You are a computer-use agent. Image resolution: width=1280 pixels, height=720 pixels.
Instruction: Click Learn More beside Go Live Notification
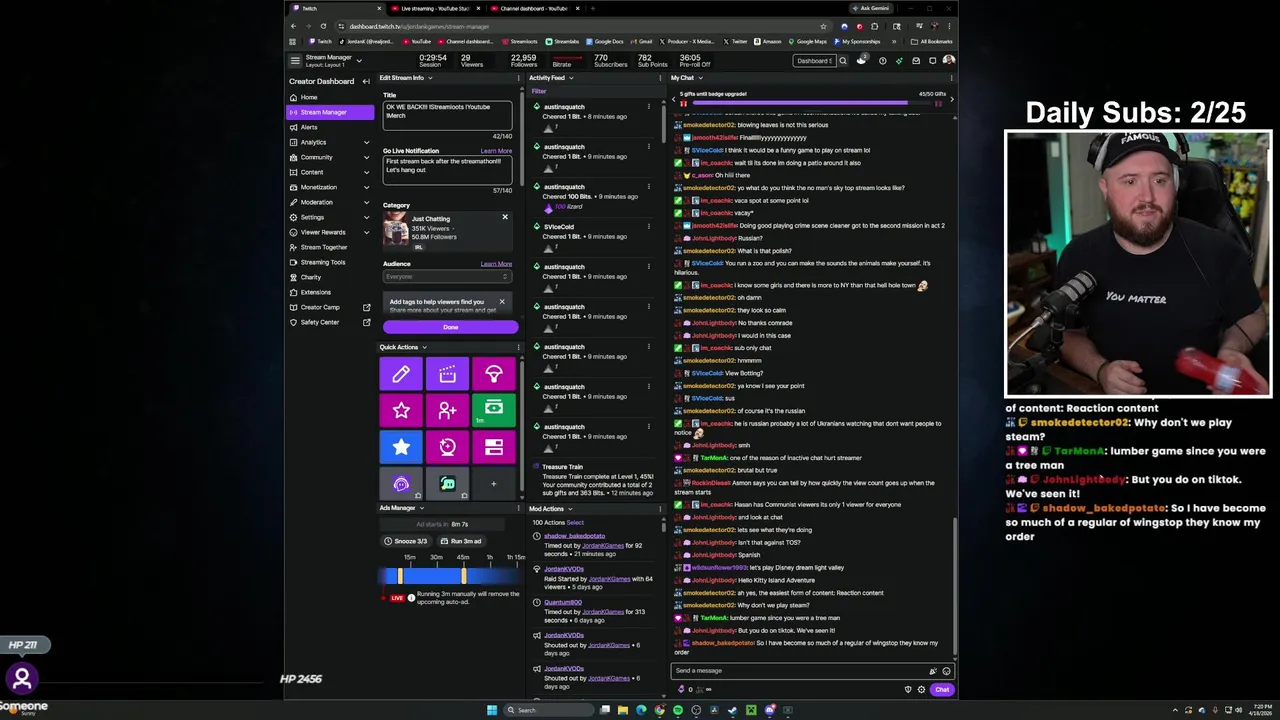(496, 151)
